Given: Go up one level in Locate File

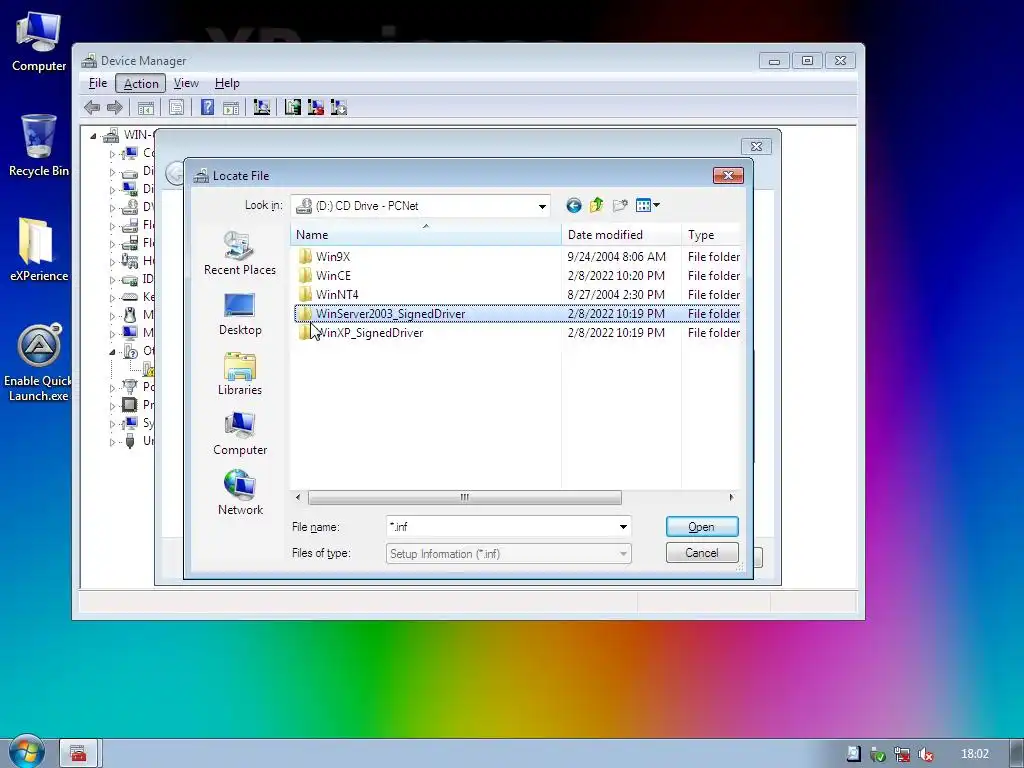Looking at the screenshot, I should [596, 206].
